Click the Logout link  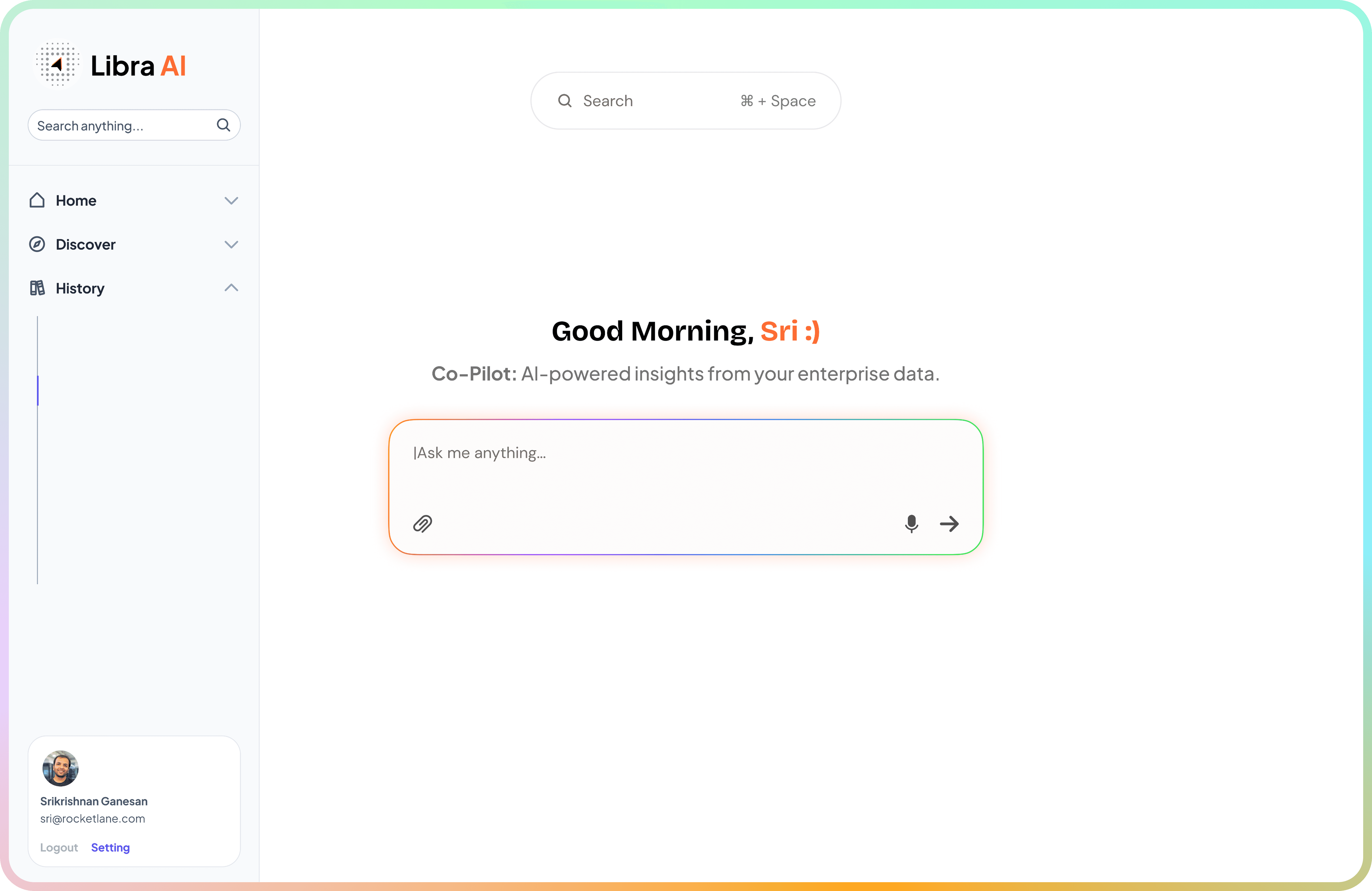[59, 847]
